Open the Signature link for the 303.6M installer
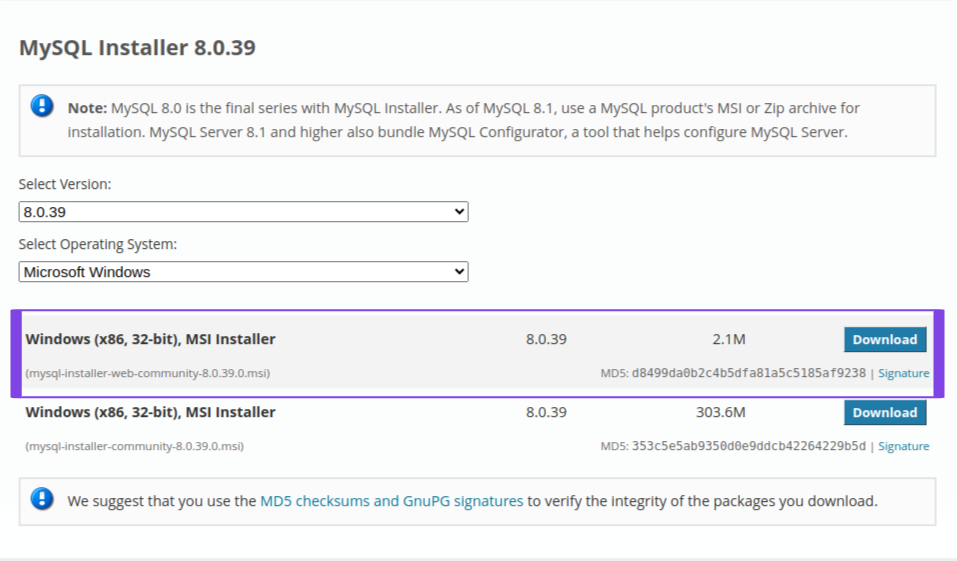Image resolution: width=957 pixels, height=561 pixels. point(903,447)
